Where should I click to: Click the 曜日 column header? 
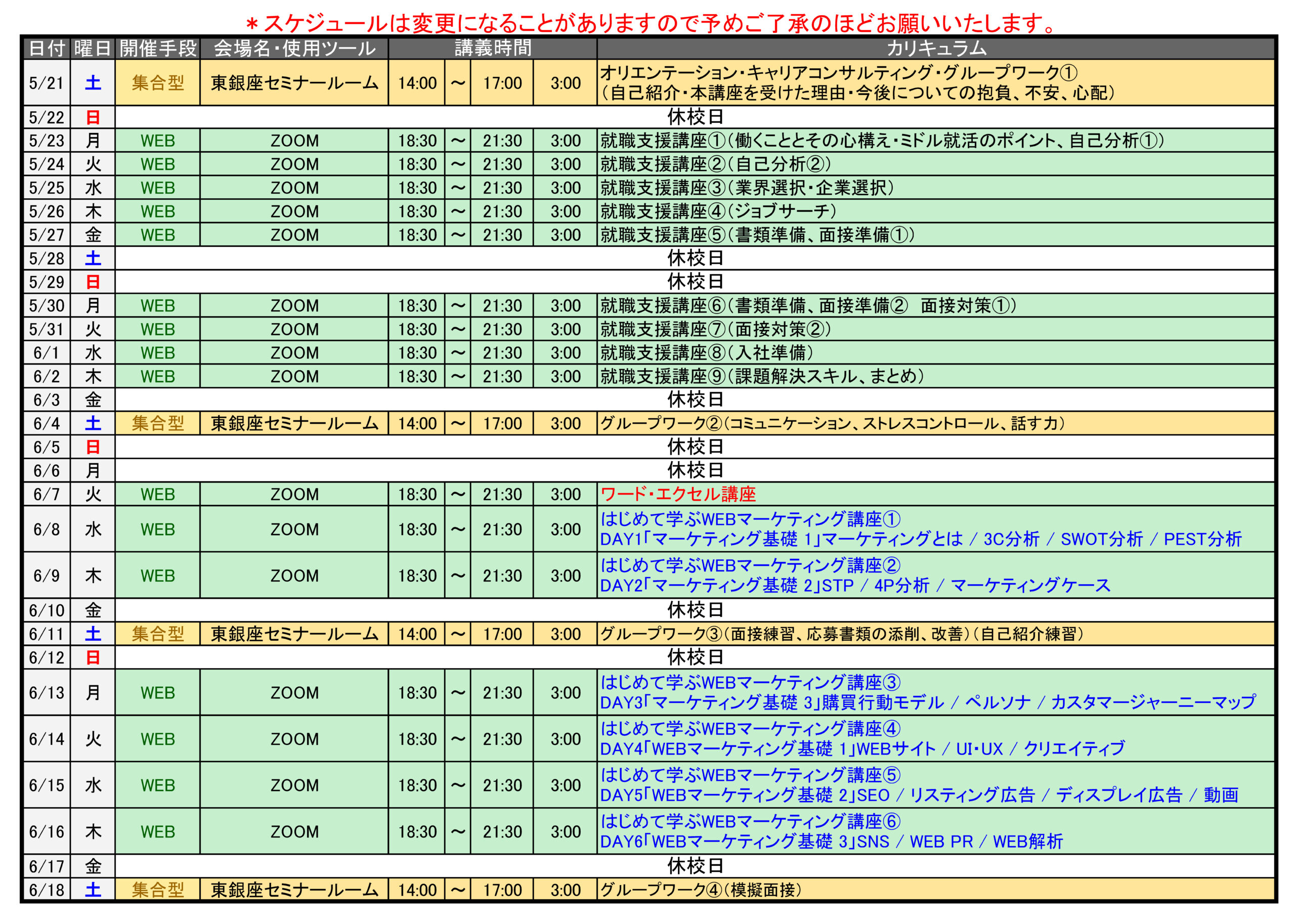pos(93,49)
